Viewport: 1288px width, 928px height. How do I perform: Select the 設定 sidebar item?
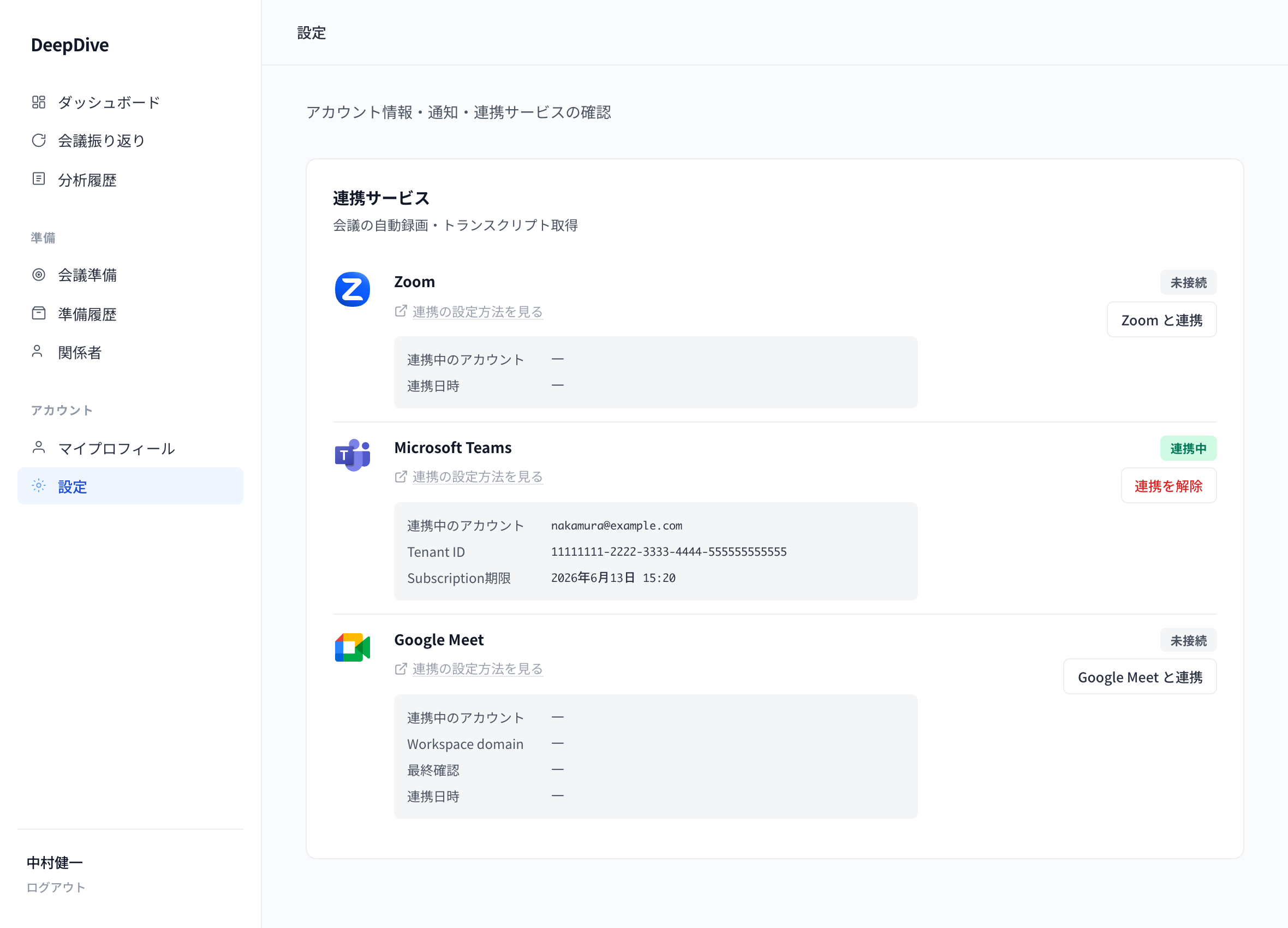[130, 486]
